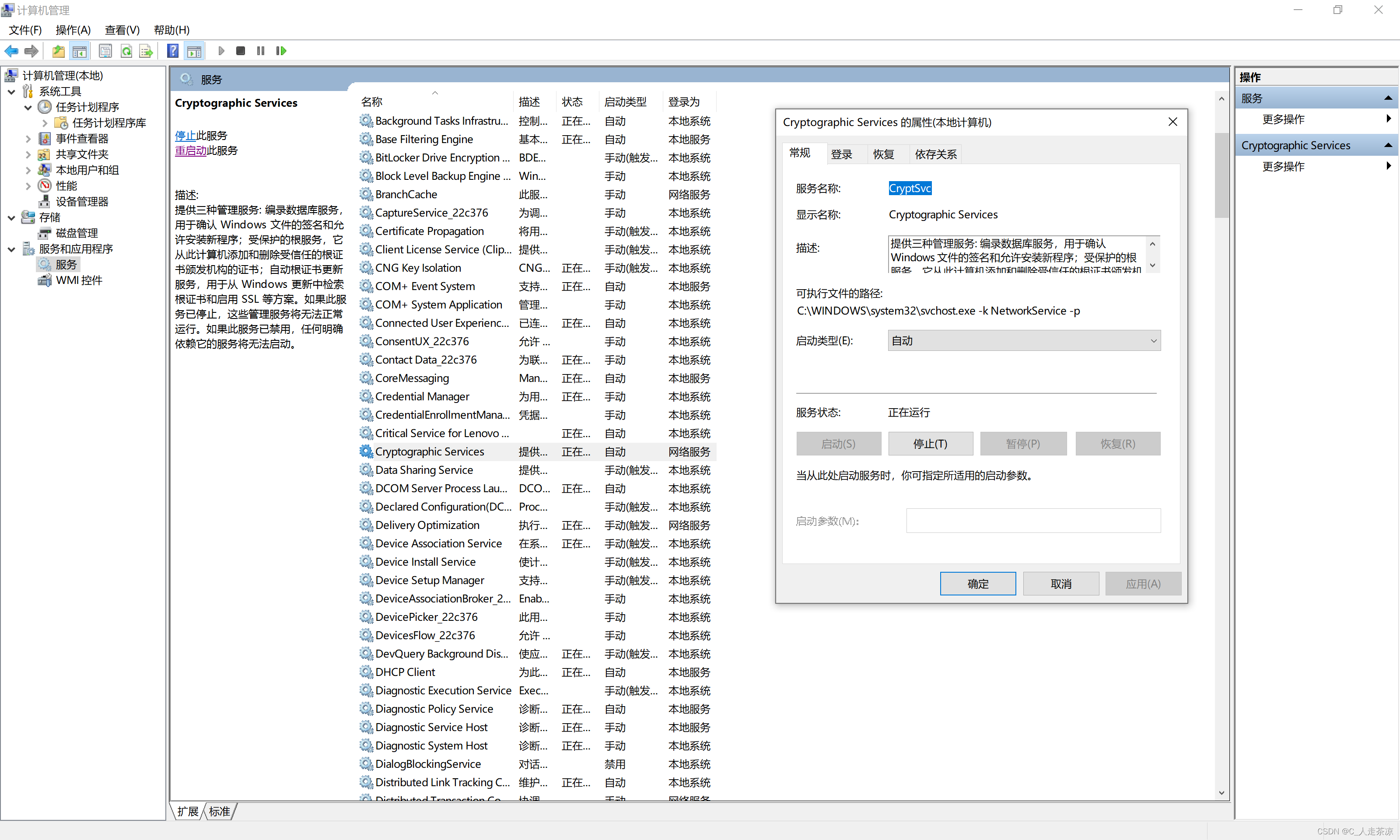Click the help question mark toolbar icon
Viewport: 1400px width, 840px height.
point(173,51)
